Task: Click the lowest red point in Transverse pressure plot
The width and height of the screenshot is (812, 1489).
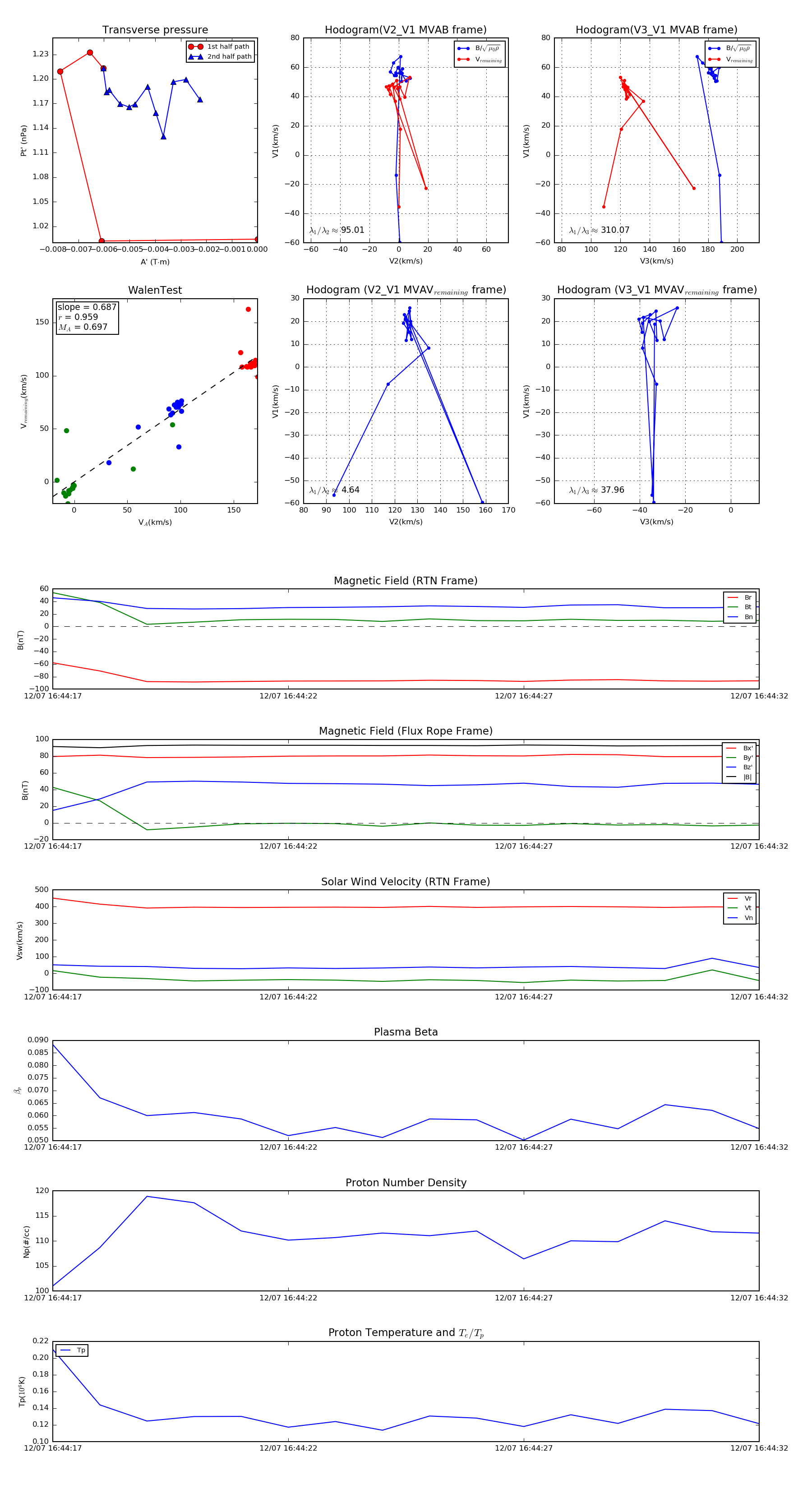Action: coord(101,241)
